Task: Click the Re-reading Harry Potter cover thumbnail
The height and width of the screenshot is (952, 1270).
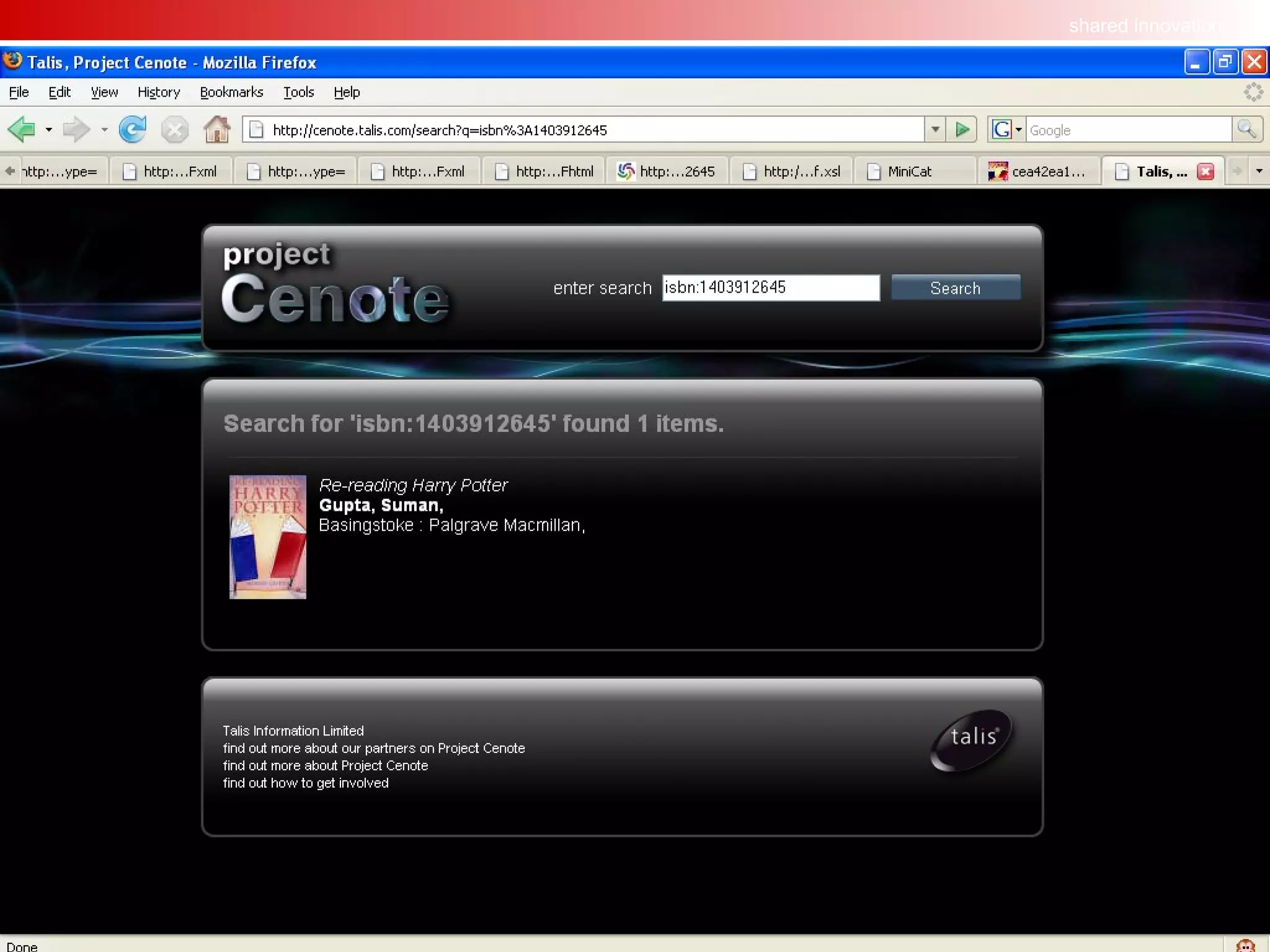Action: 267,537
